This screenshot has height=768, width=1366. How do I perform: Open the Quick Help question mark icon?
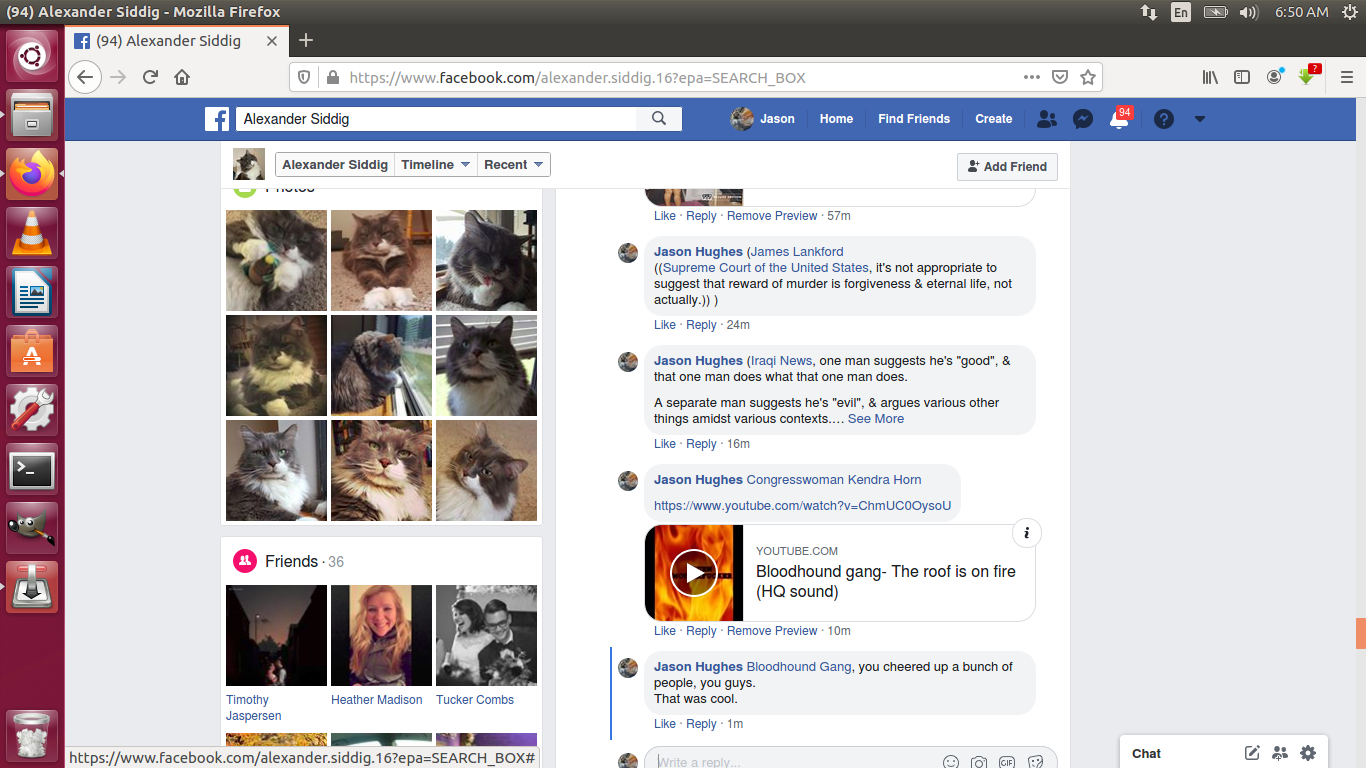pos(1163,119)
